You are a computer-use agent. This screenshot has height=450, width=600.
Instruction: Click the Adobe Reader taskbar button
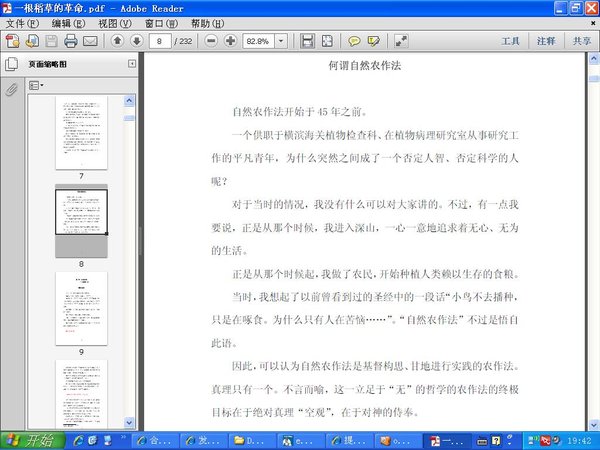tap(446, 441)
